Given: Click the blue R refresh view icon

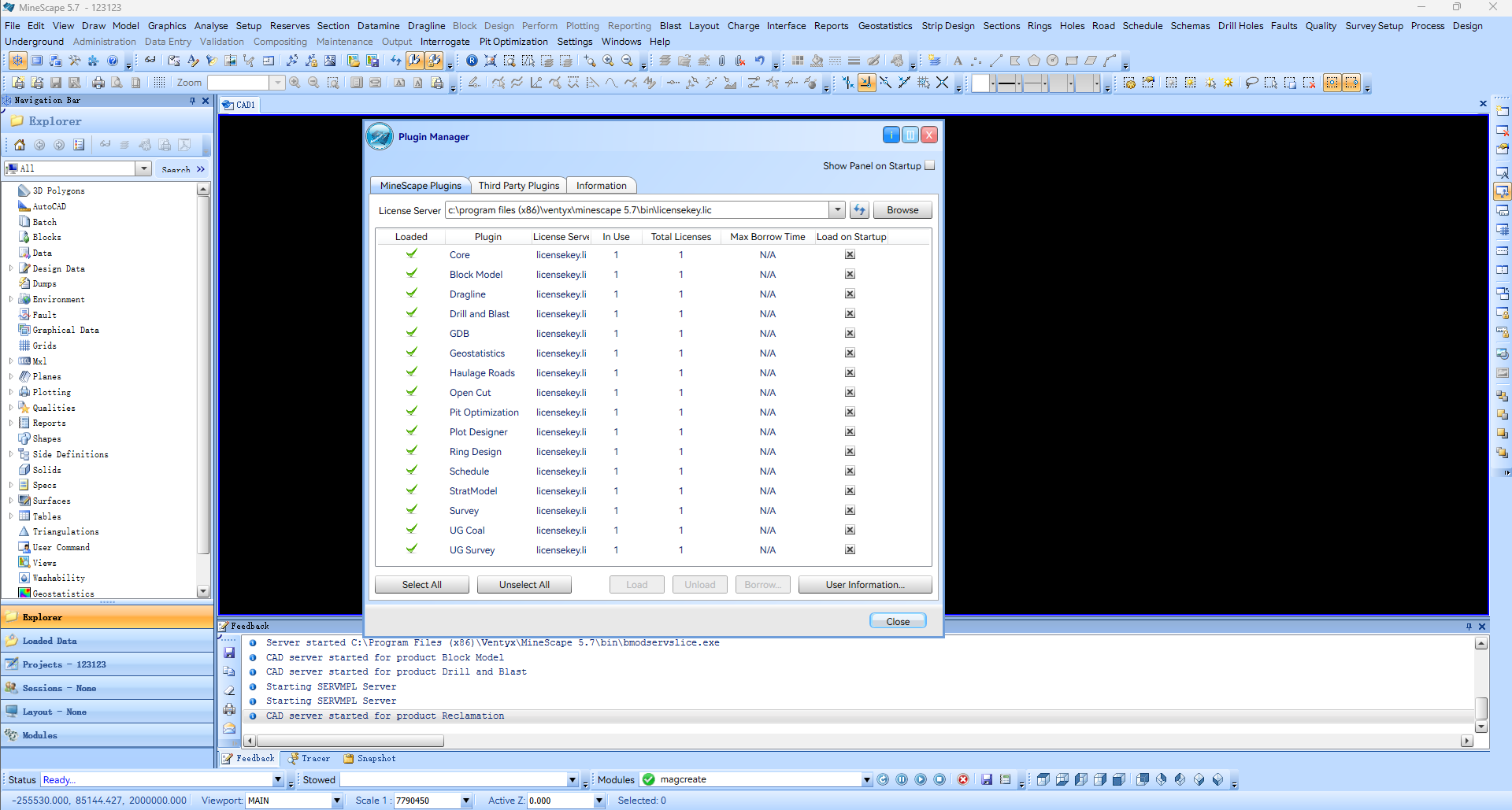Looking at the screenshot, I should pos(472,61).
